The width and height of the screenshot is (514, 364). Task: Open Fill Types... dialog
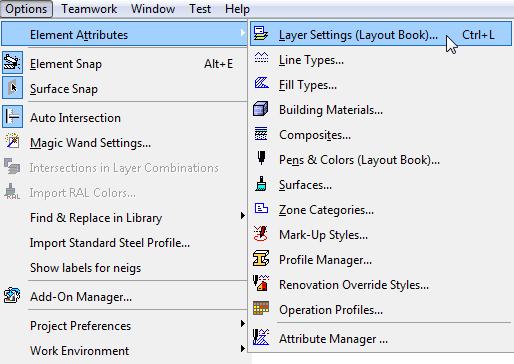[308, 85]
